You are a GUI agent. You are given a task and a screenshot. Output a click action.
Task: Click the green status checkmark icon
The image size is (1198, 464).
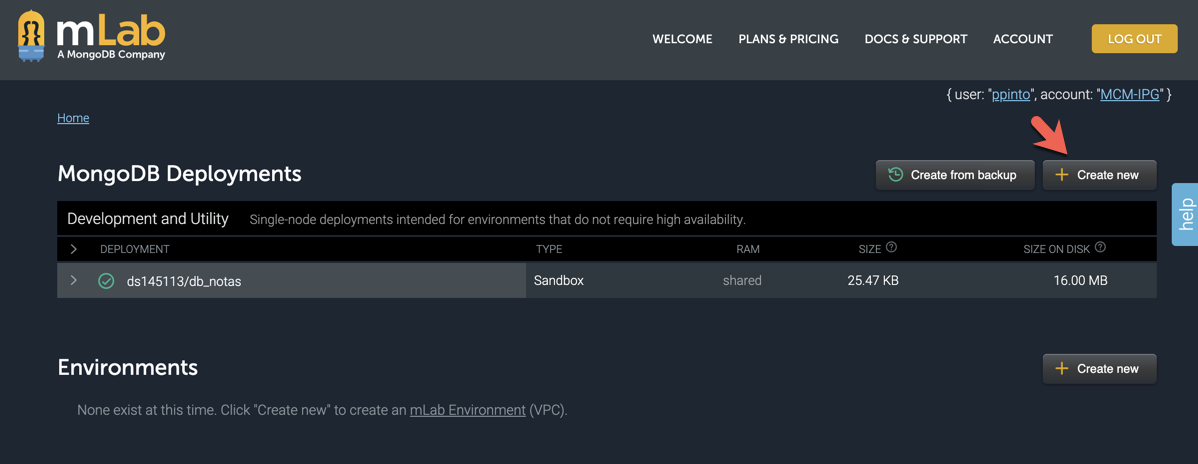tap(106, 281)
